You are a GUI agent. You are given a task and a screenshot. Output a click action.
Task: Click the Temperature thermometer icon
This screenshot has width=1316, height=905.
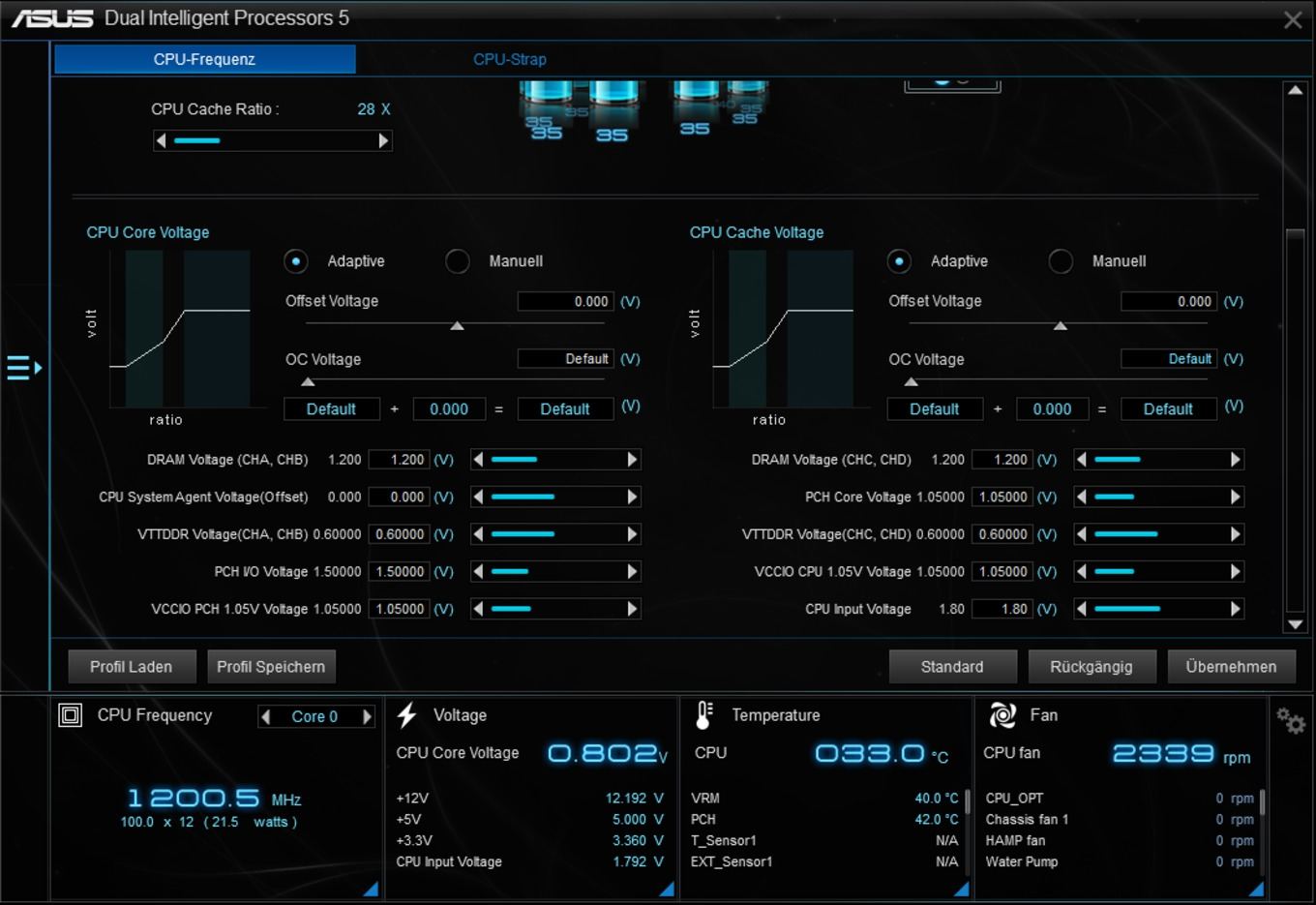(x=704, y=715)
